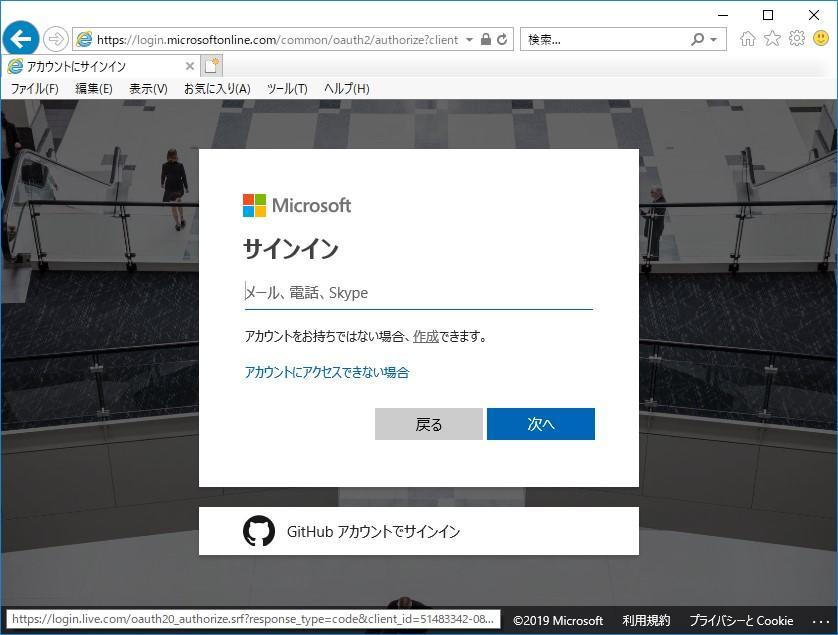838x635 pixels.
Task: Open the プライバシーと Cookie footer link
Action: tap(741, 621)
